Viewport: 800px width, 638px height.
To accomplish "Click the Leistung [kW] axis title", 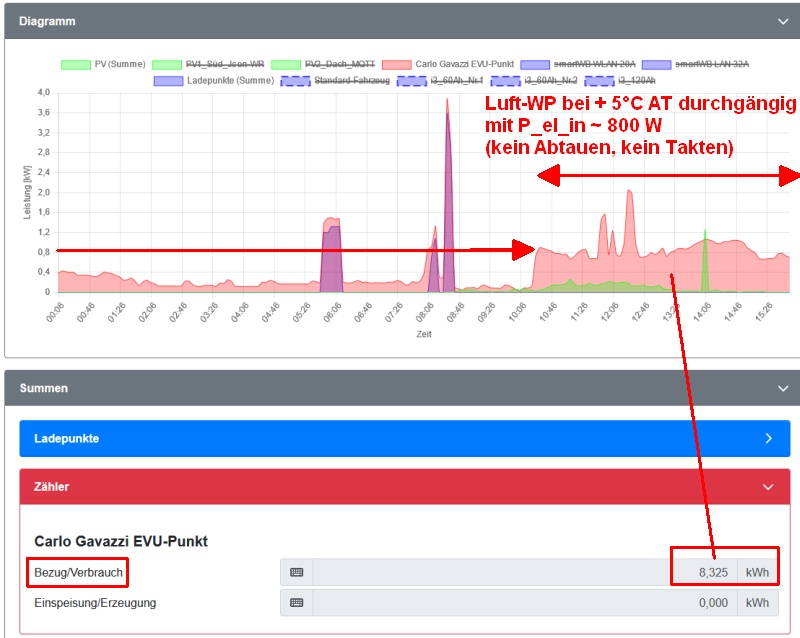I will coord(27,192).
